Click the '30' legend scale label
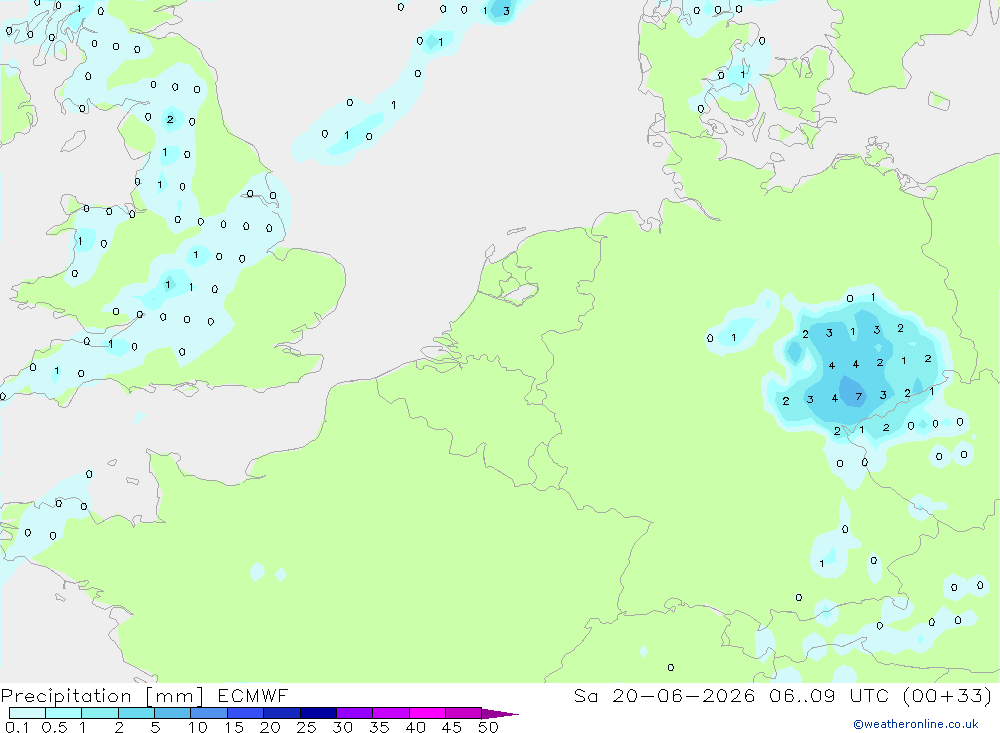The height and width of the screenshot is (733, 1000). (342, 727)
